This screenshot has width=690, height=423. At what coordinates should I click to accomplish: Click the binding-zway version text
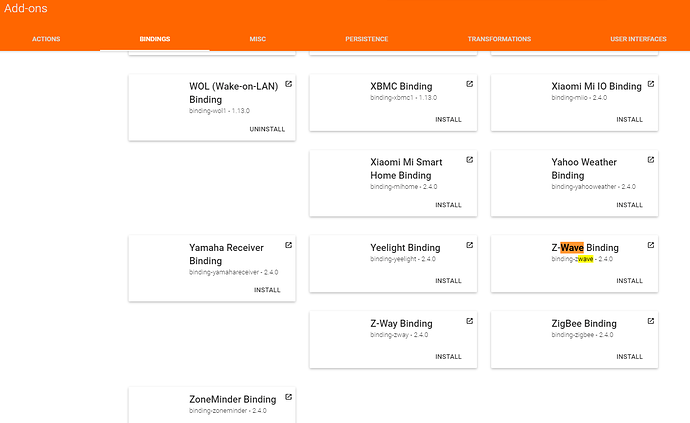[x=399, y=335]
